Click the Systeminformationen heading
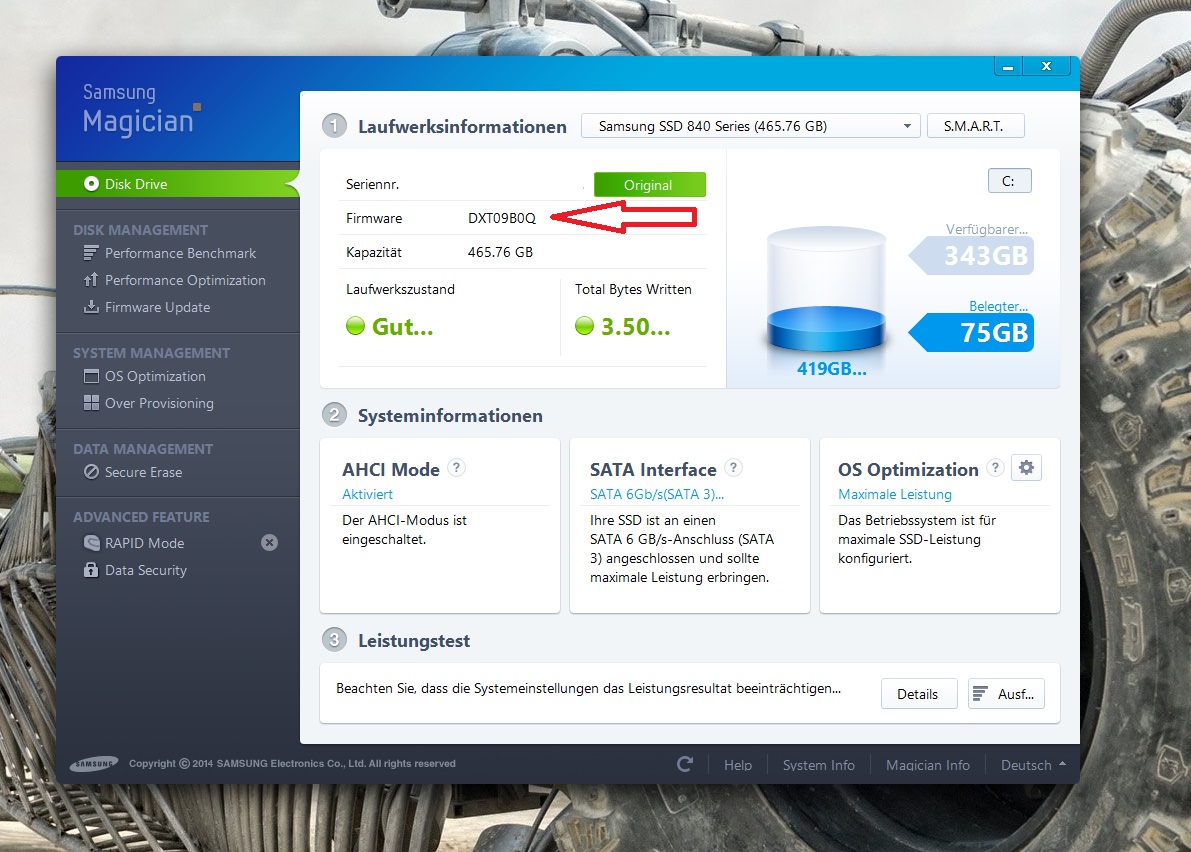The height and width of the screenshot is (852, 1191). tap(450, 415)
